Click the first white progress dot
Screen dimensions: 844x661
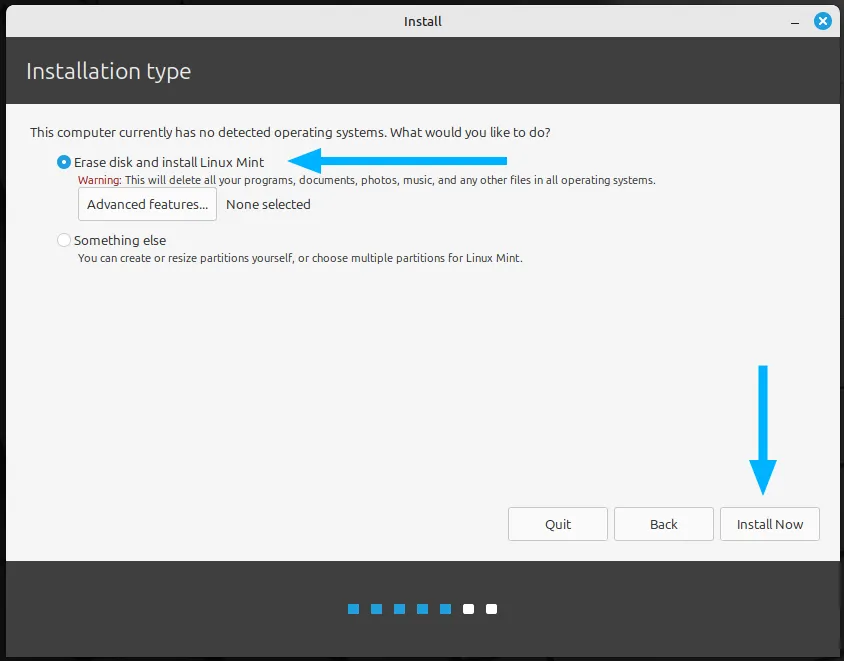468,609
